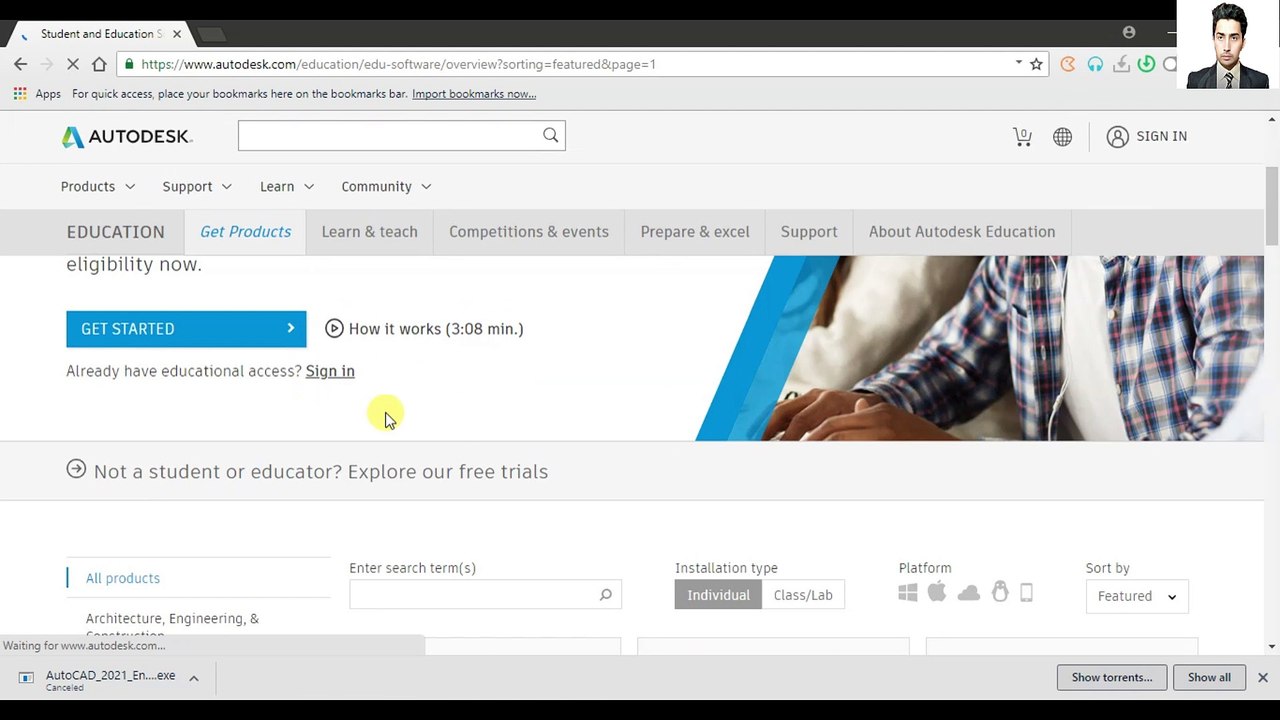Click the gray download tray extension icon
The height and width of the screenshot is (720, 1280).
1121,64
